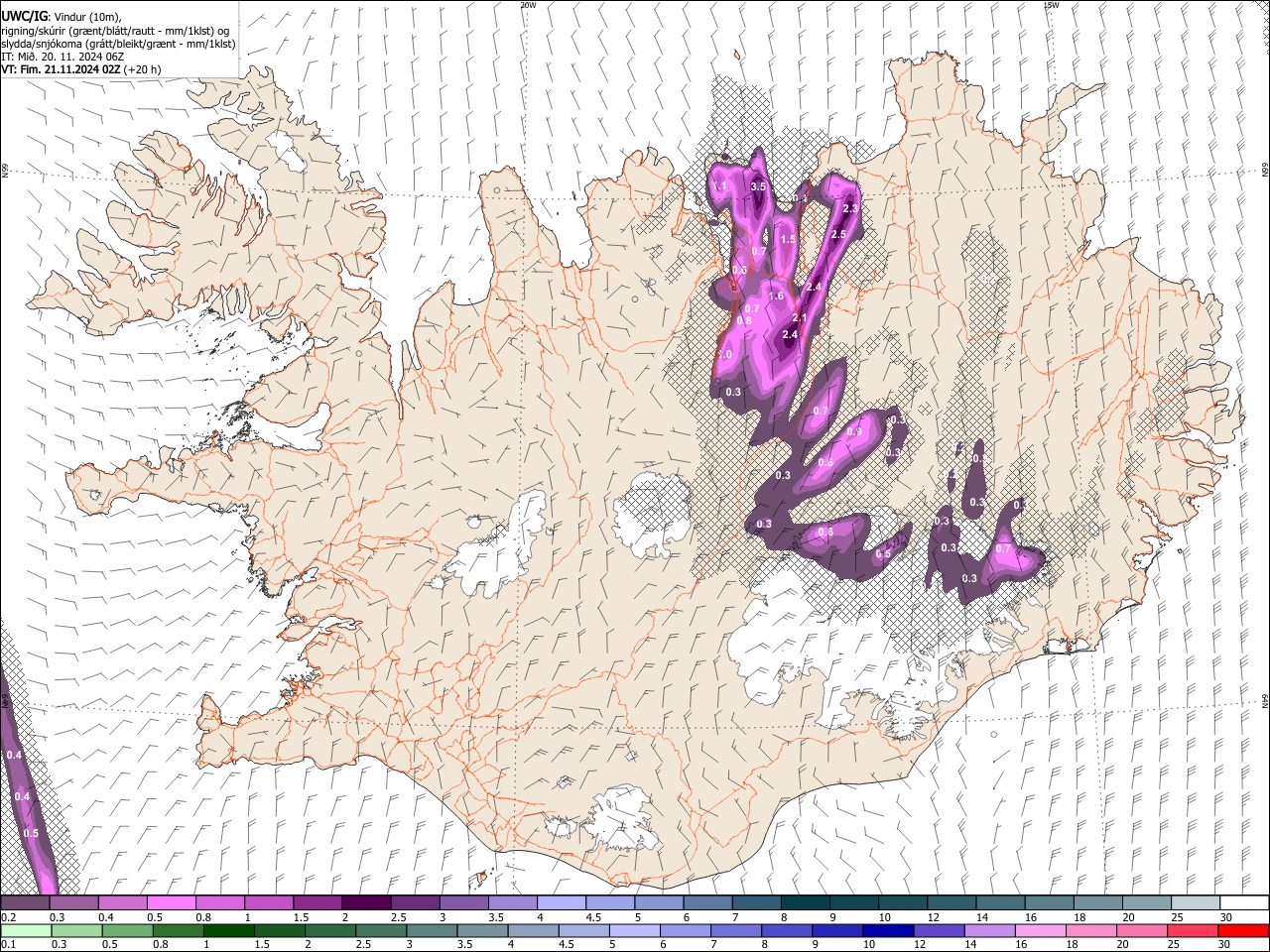Image resolution: width=1270 pixels, height=952 pixels.
Task: Select the '0.9' snowfall value on the map
Action: [853, 432]
